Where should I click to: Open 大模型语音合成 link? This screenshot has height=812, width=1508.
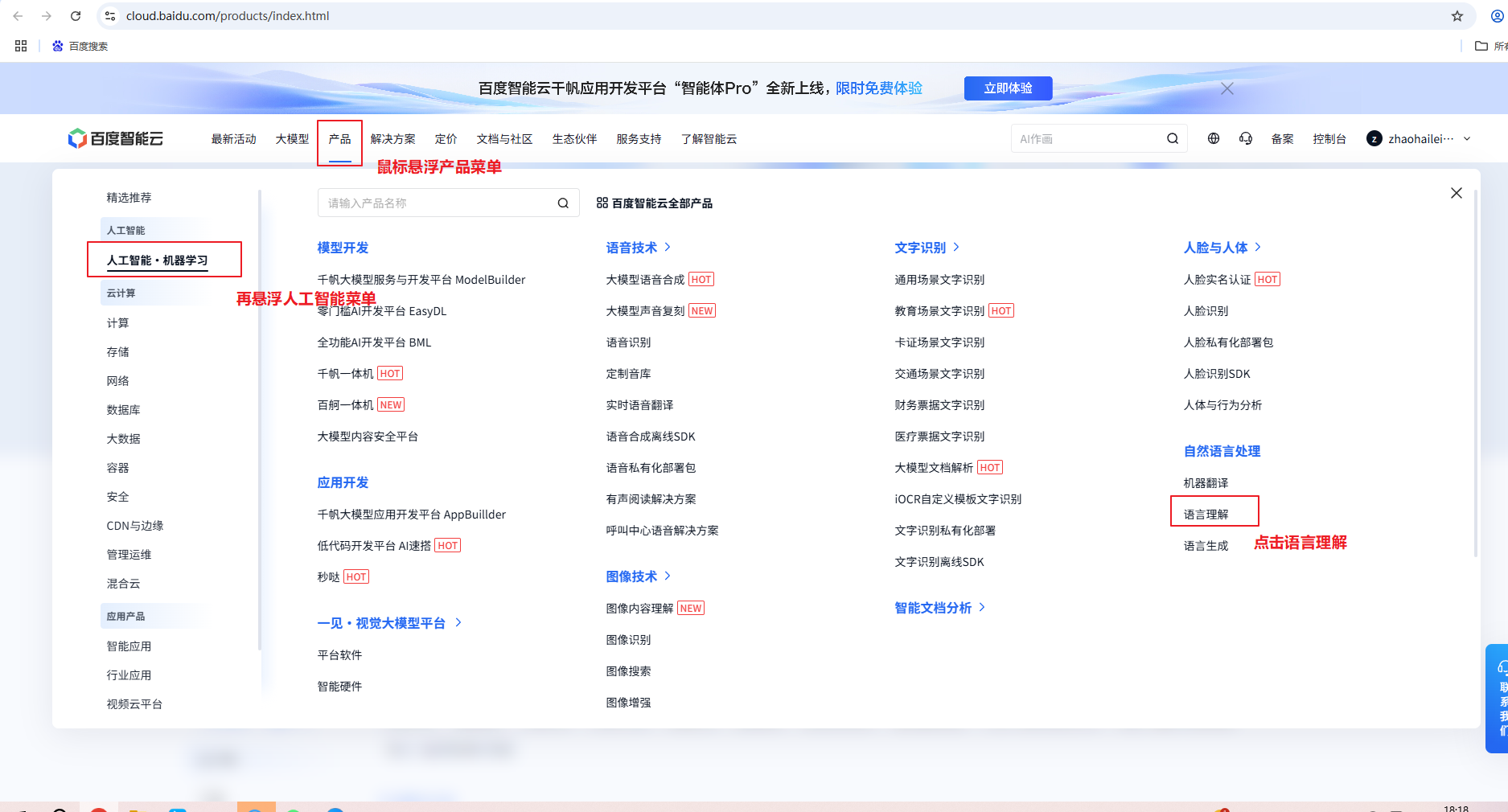pyautogui.click(x=646, y=280)
